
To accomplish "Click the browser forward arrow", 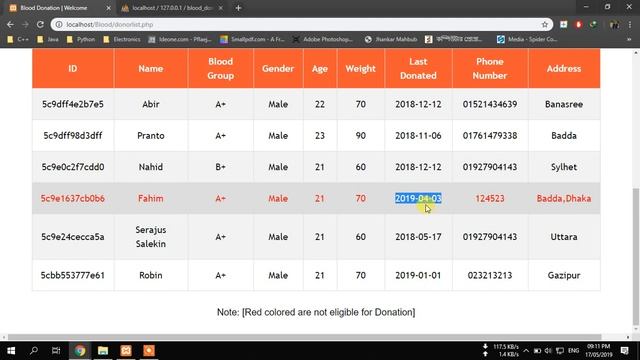I will [25, 25].
